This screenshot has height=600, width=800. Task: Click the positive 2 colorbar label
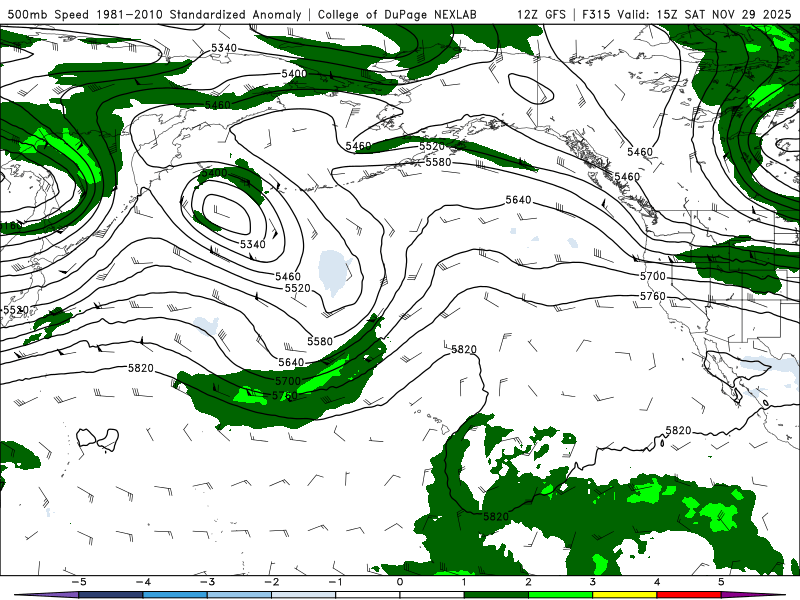529,582
